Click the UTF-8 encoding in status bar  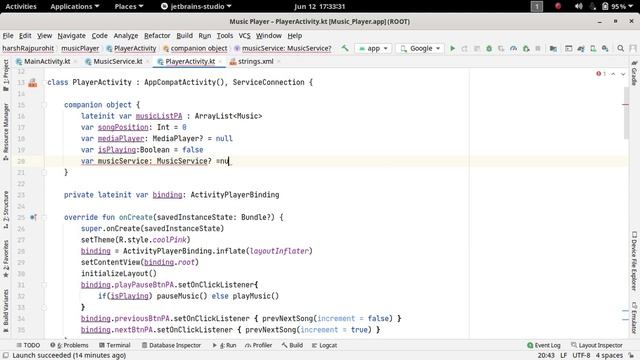581,356
